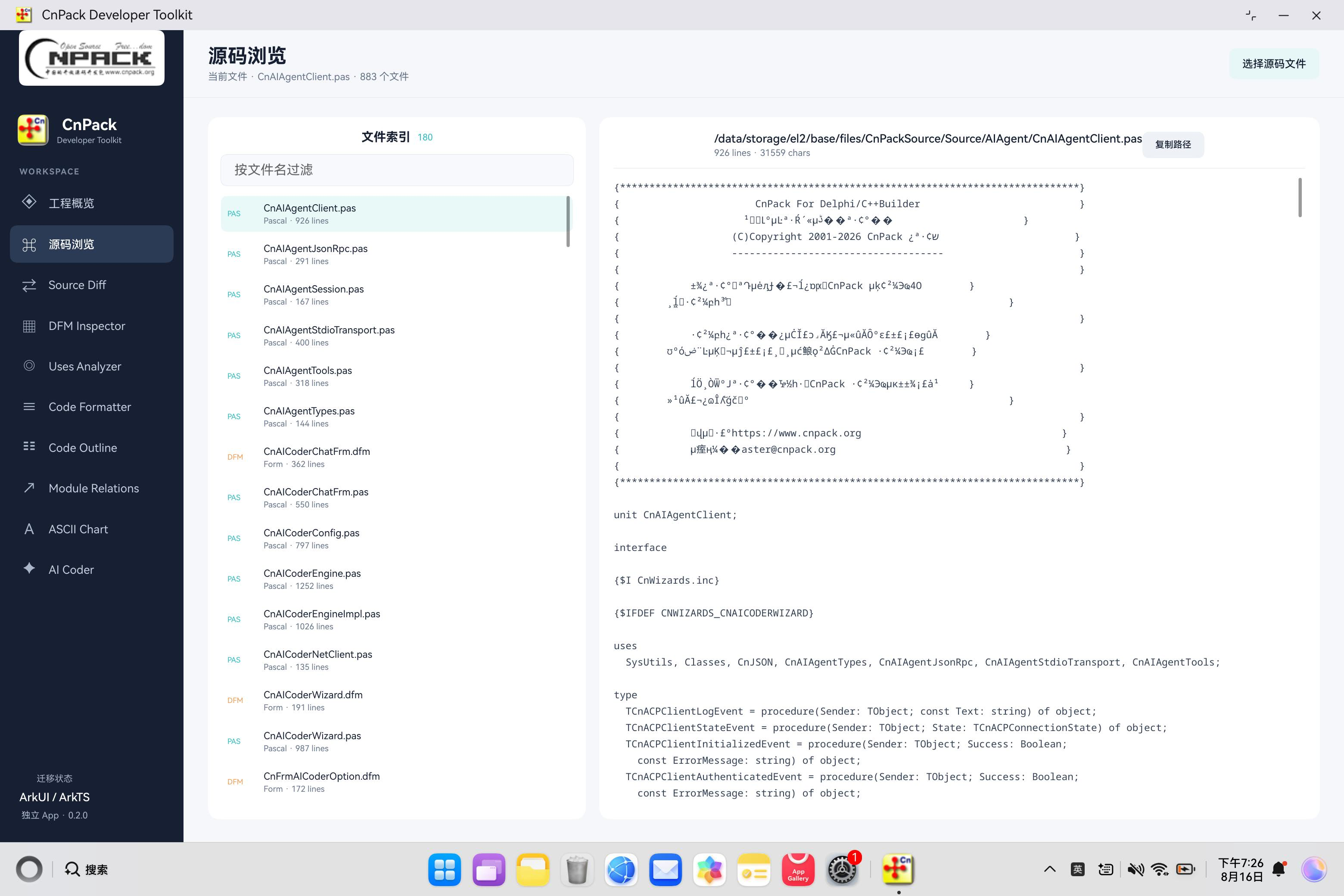
Task: Click the 'unit CnAIAgentClient;' code line
Action: click(675, 515)
